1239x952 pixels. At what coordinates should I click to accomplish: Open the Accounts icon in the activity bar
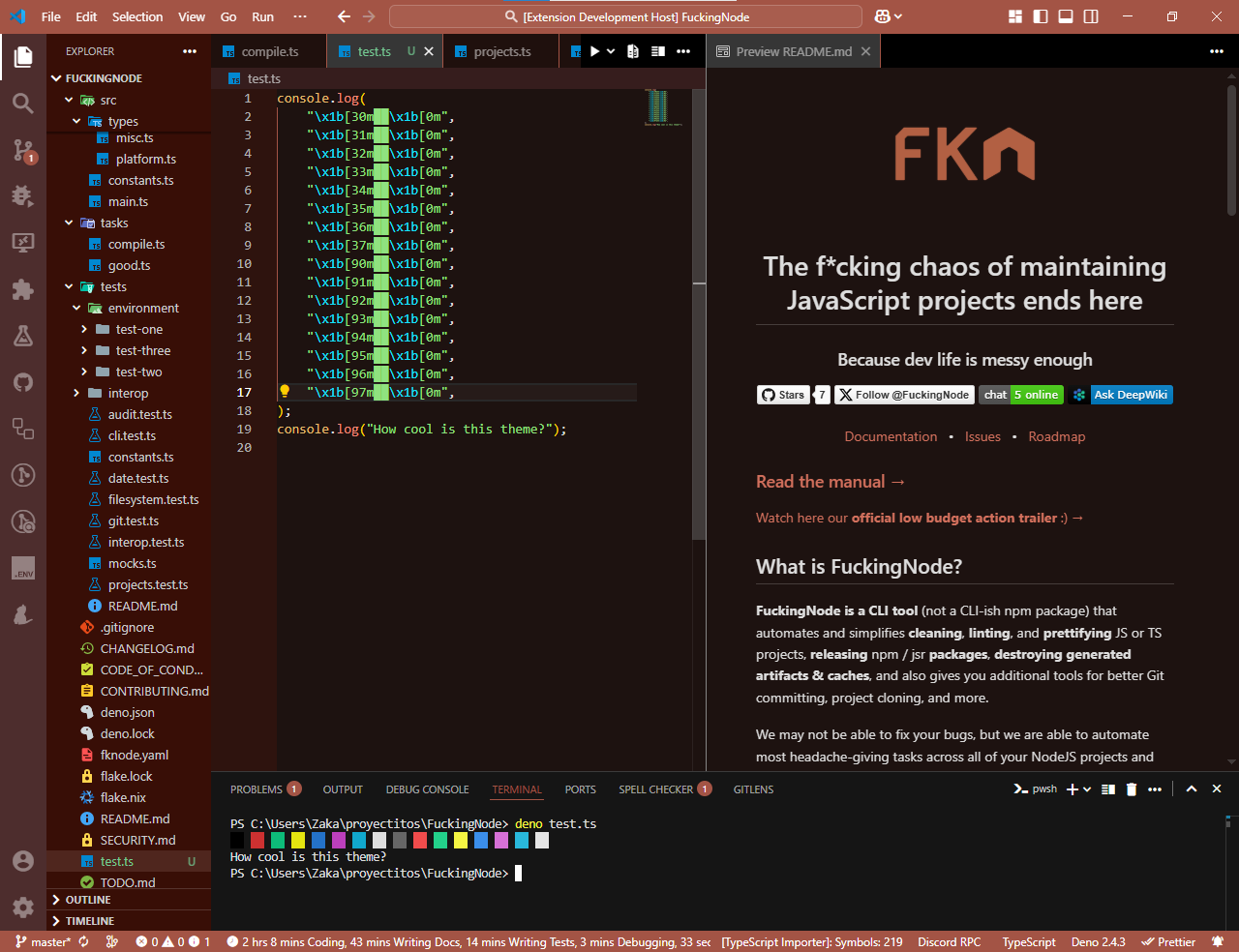[23, 861]
